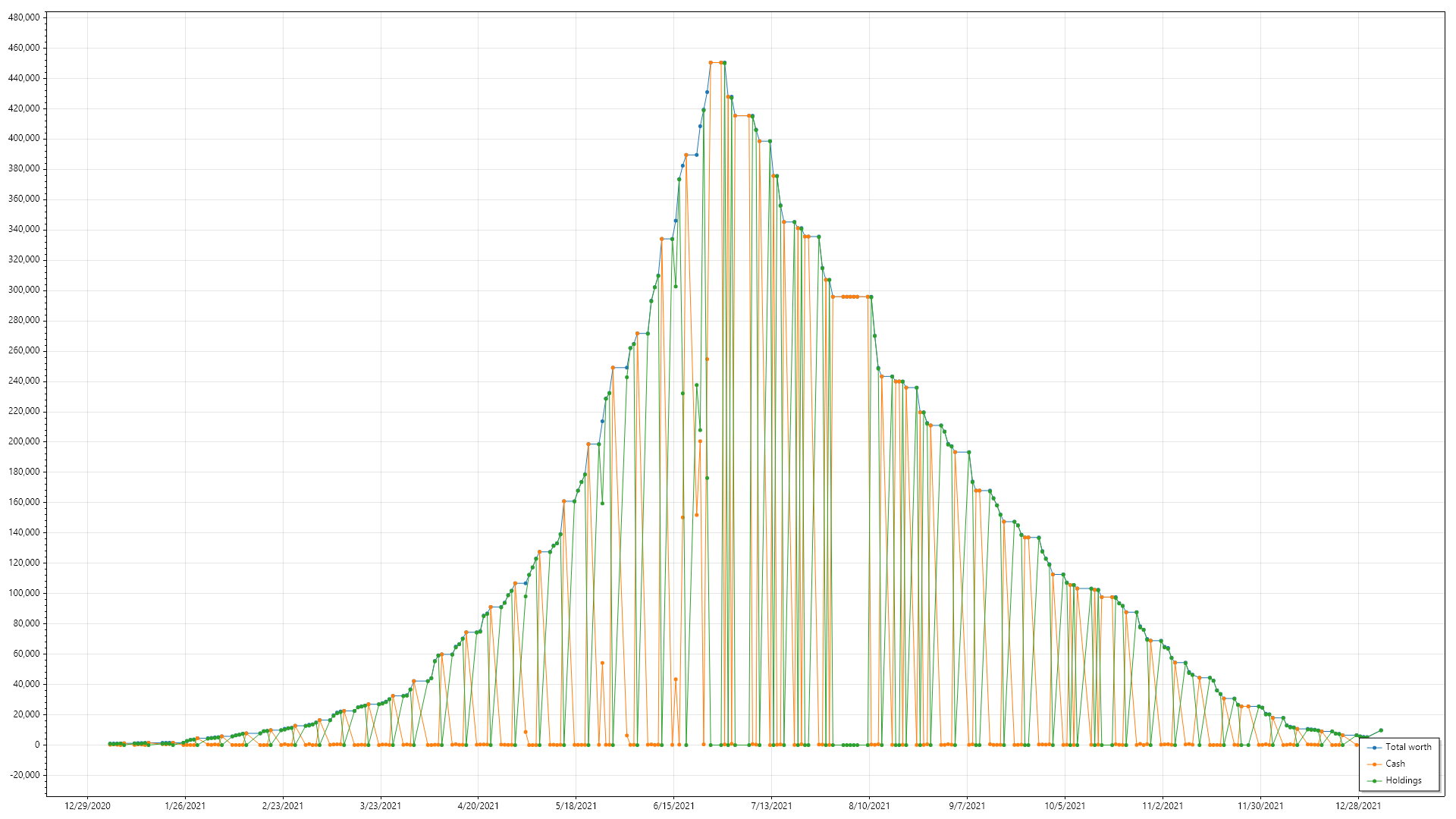Screen dimensions: 1456x819
Task: Click the -20,000 y-axis label
Action: 24,775
